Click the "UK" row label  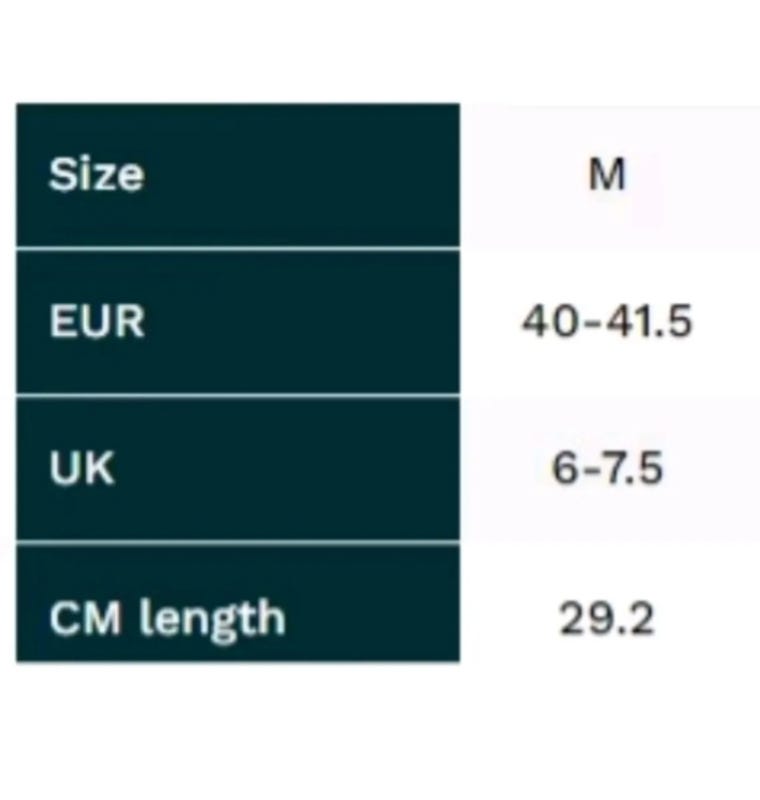(x=82, y=468)
